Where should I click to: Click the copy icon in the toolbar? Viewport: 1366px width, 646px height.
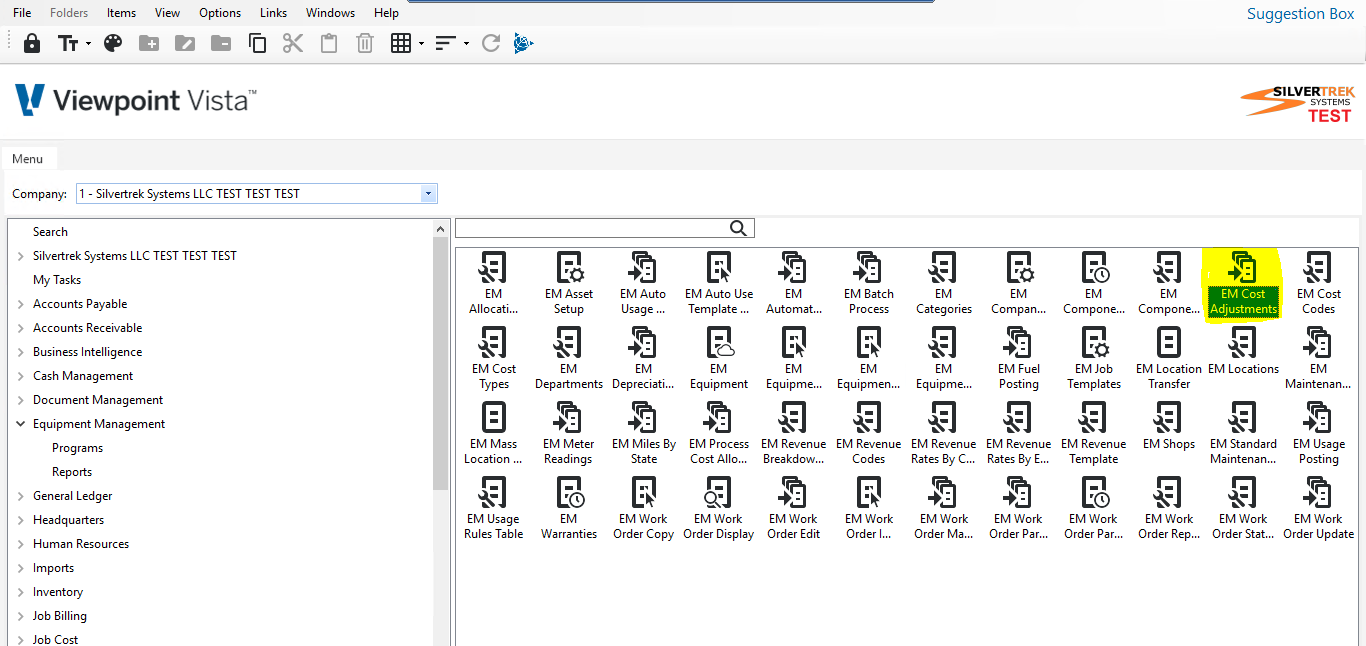(x=257, y=43)
